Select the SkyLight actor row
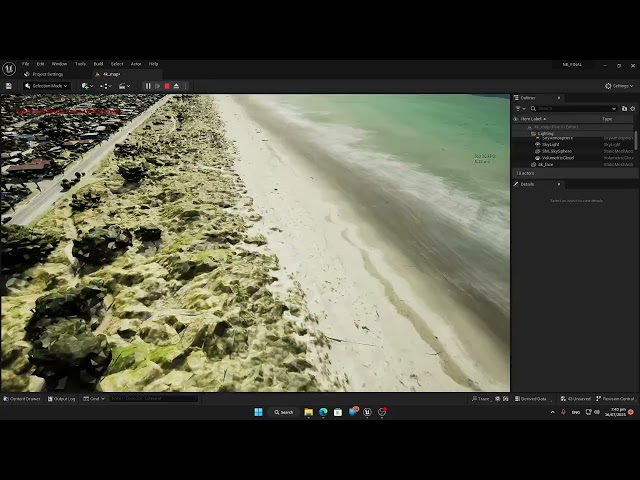Viewport: 640px width, 480px height. coord(573,144)
